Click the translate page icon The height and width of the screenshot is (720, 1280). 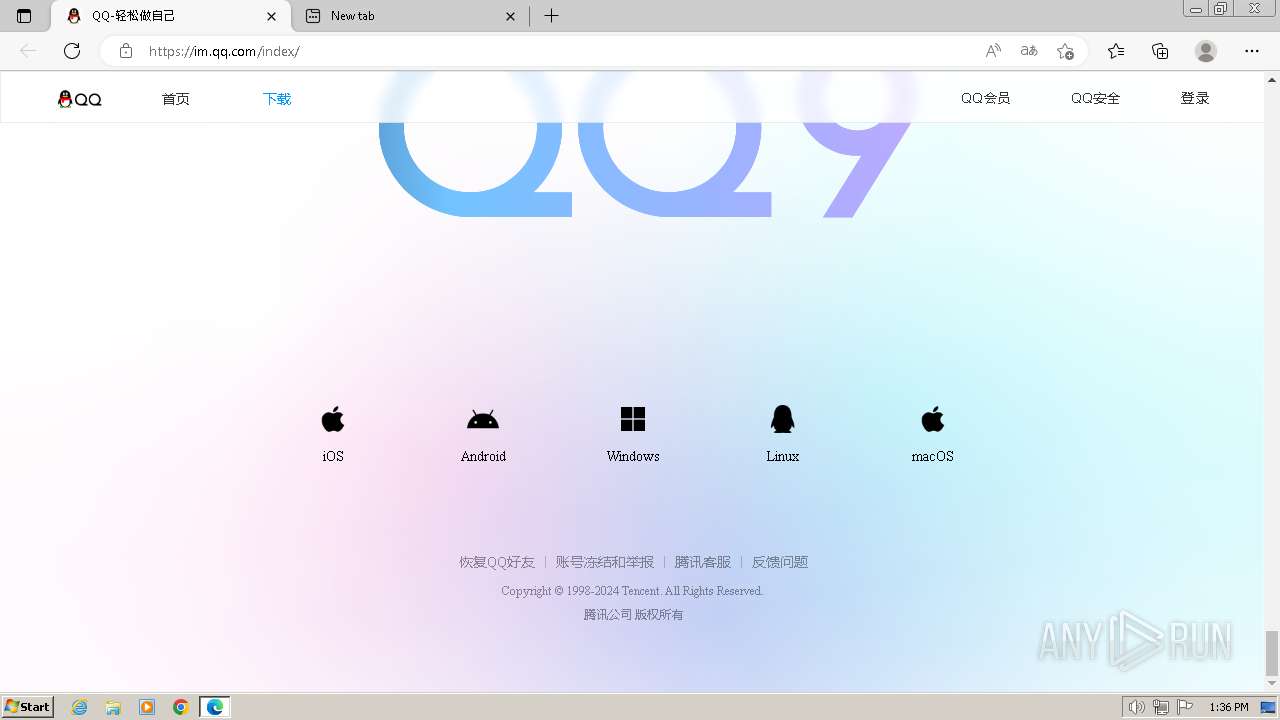coord(1029,51)
